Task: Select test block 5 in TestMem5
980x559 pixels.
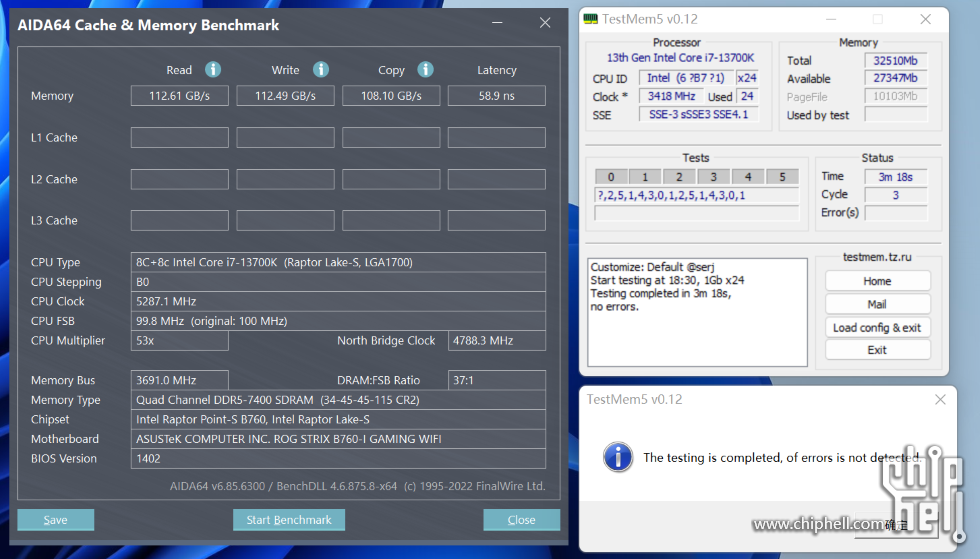Action: click(x=782, y=177)
